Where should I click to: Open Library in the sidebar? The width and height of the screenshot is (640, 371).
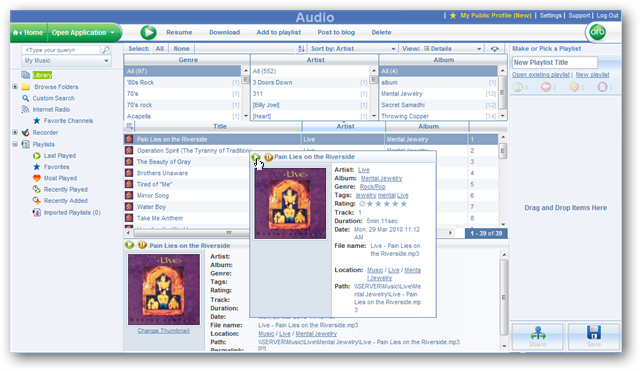pyautogui.click(x=42, y=75)
